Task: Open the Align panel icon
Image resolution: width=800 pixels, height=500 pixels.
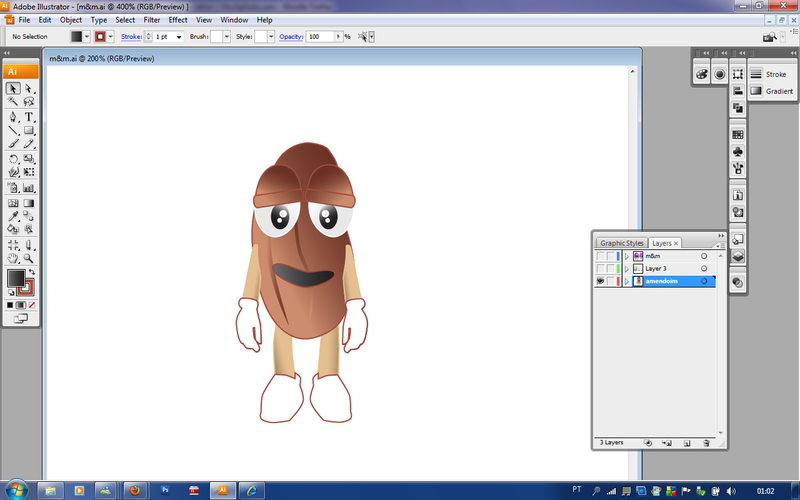Action: point(738,91)
